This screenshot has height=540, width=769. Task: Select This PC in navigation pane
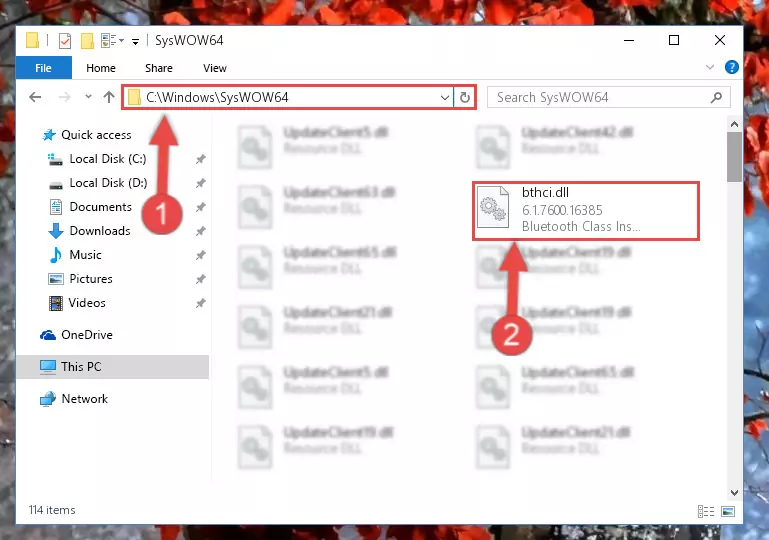pos(112,367)
